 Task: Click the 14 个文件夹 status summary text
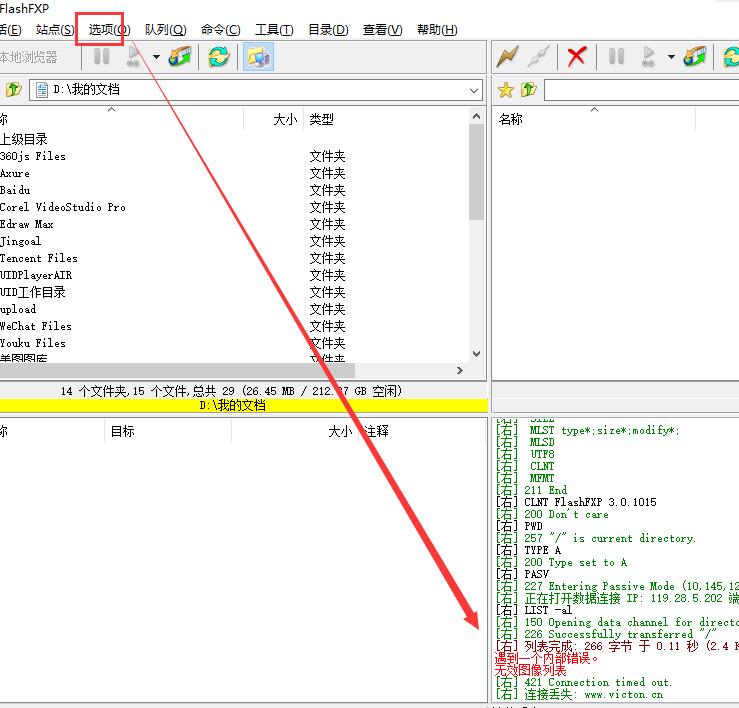[x=231, y=391]
